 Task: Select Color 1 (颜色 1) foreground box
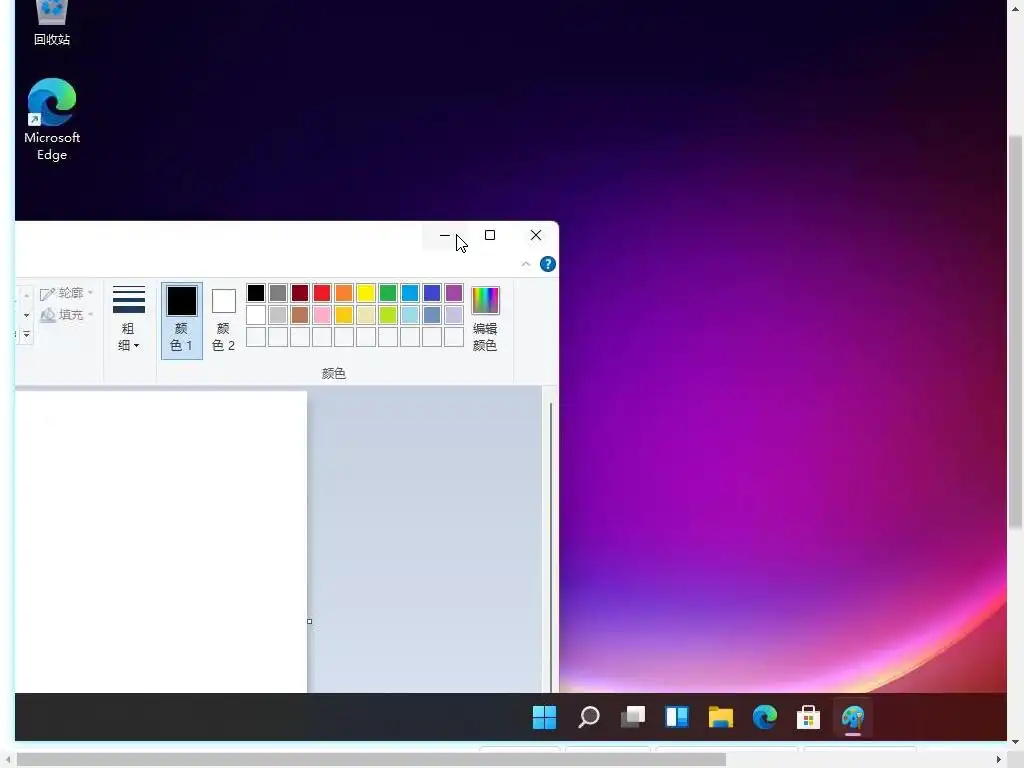[182, 320]
